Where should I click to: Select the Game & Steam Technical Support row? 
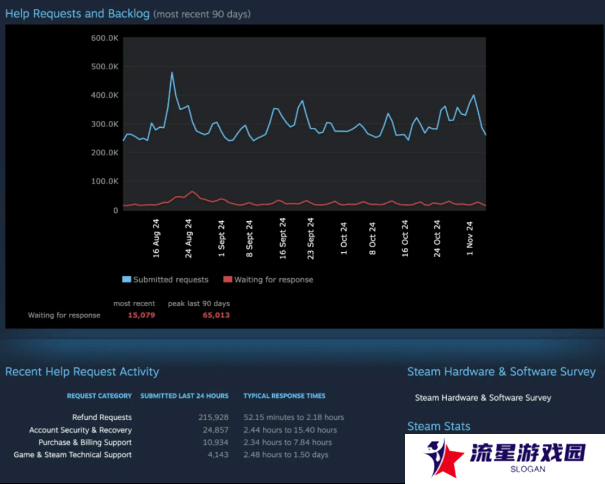(x=73, y=455)
